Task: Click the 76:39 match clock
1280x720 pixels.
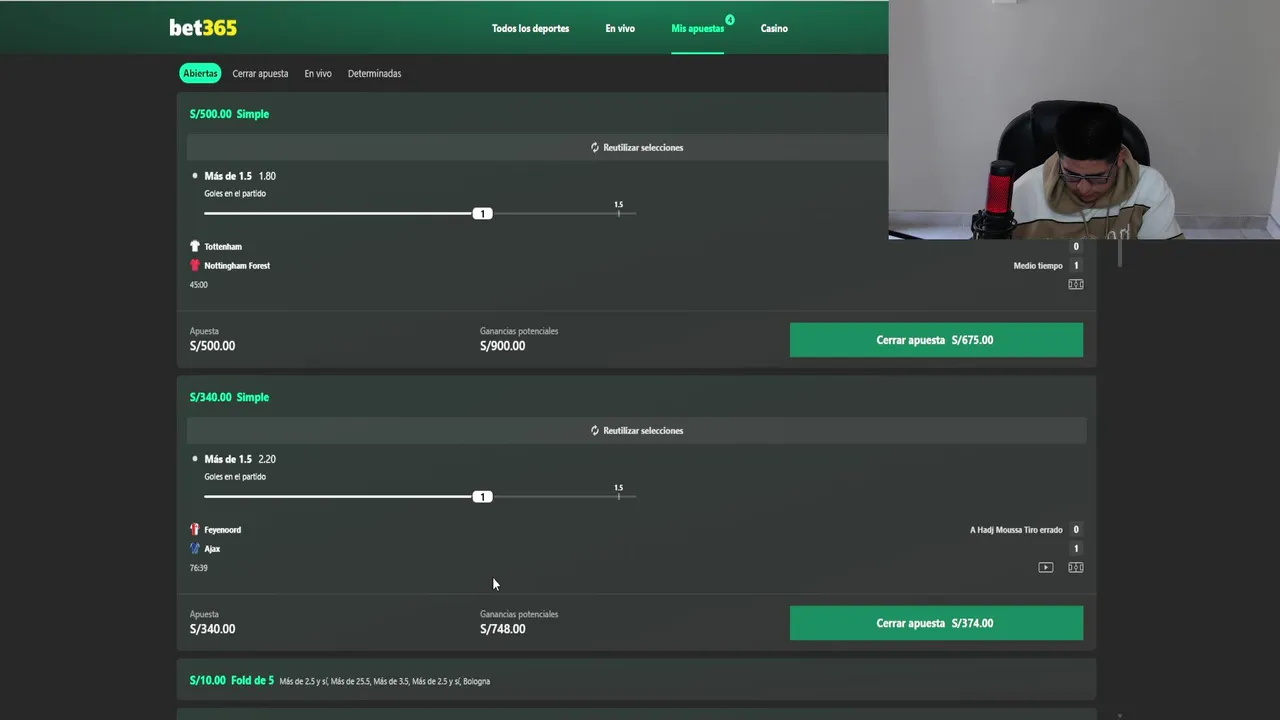Action: point(199,568)
